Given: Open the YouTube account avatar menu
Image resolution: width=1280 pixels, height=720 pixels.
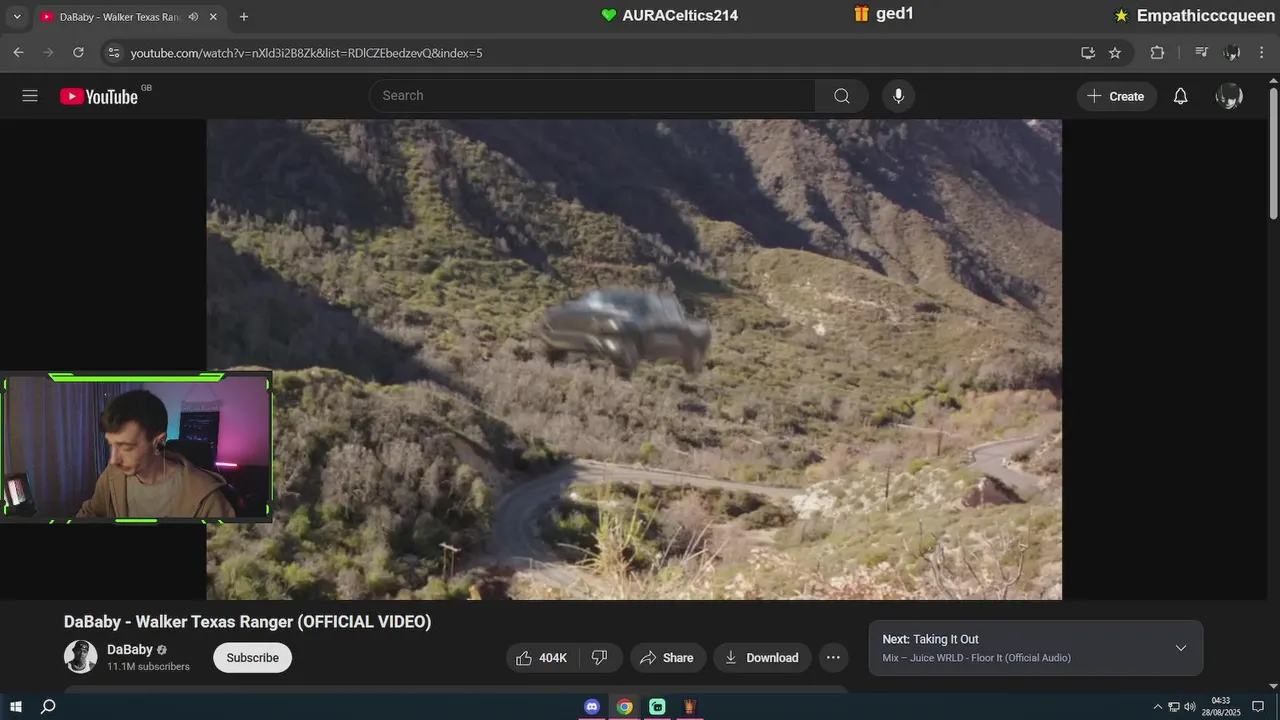Looking at the screenshot, I should tap(1229, 96).
